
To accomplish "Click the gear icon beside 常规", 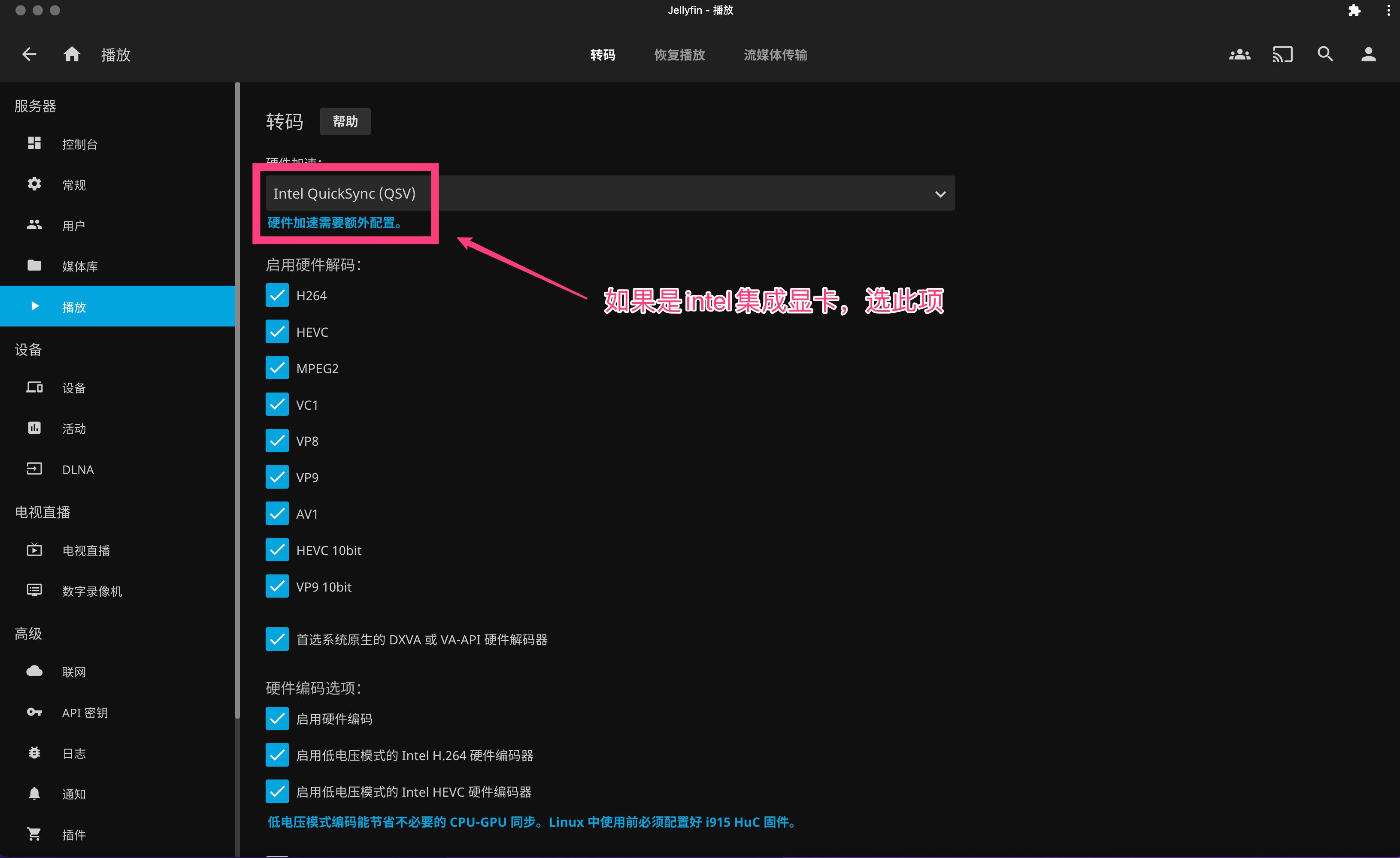I will click(x=35, y=184).
